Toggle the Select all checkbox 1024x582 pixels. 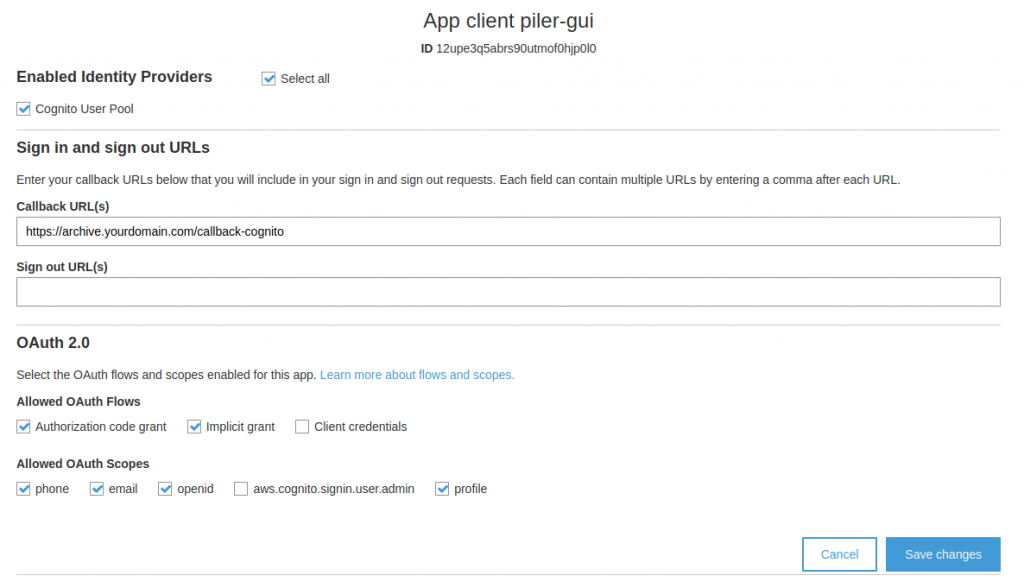268,79
